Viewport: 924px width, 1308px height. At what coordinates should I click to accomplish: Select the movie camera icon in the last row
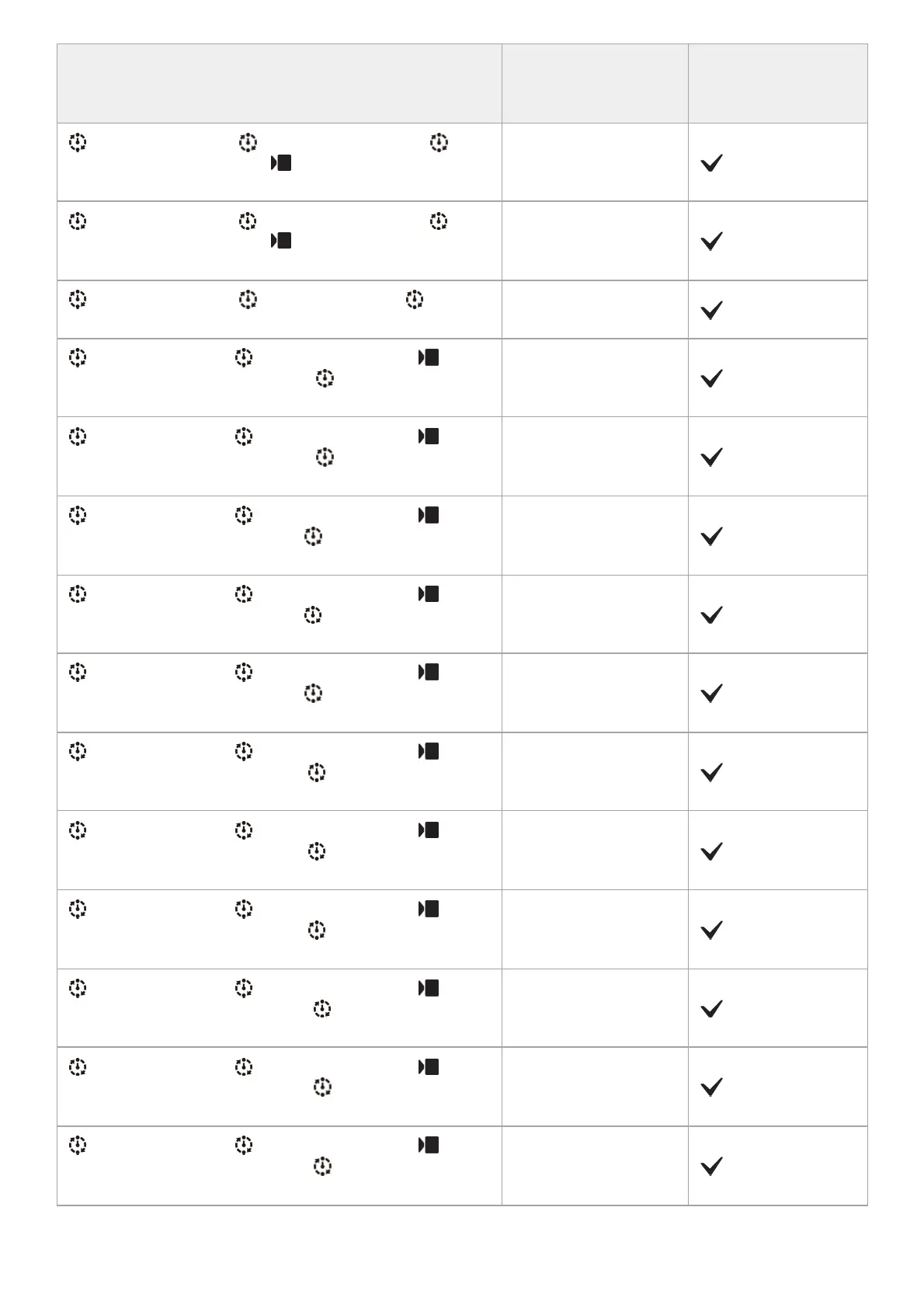pyautogui.click(x=429, y=1145)
